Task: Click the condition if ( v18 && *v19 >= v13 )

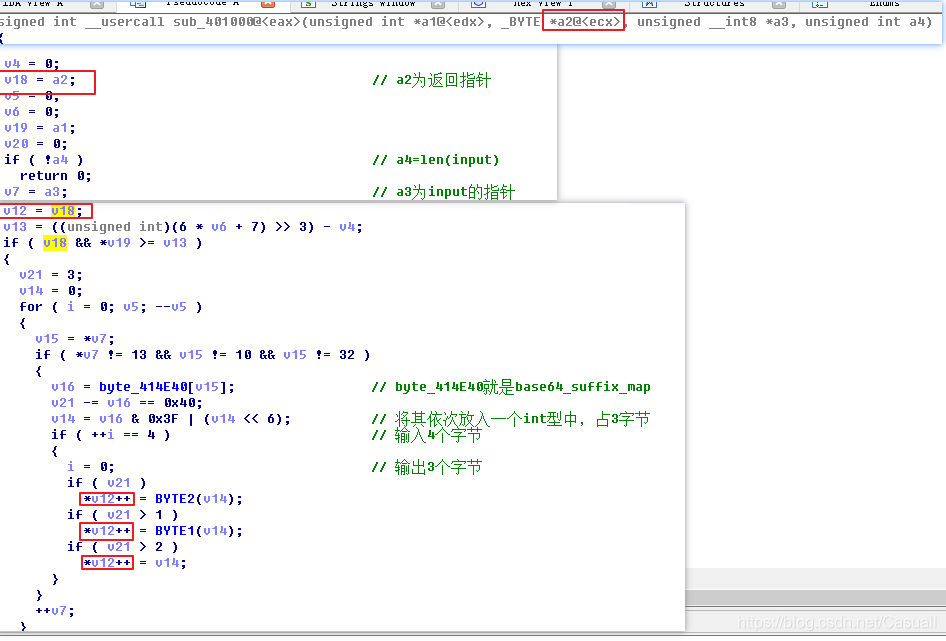Action: [103, 243]
